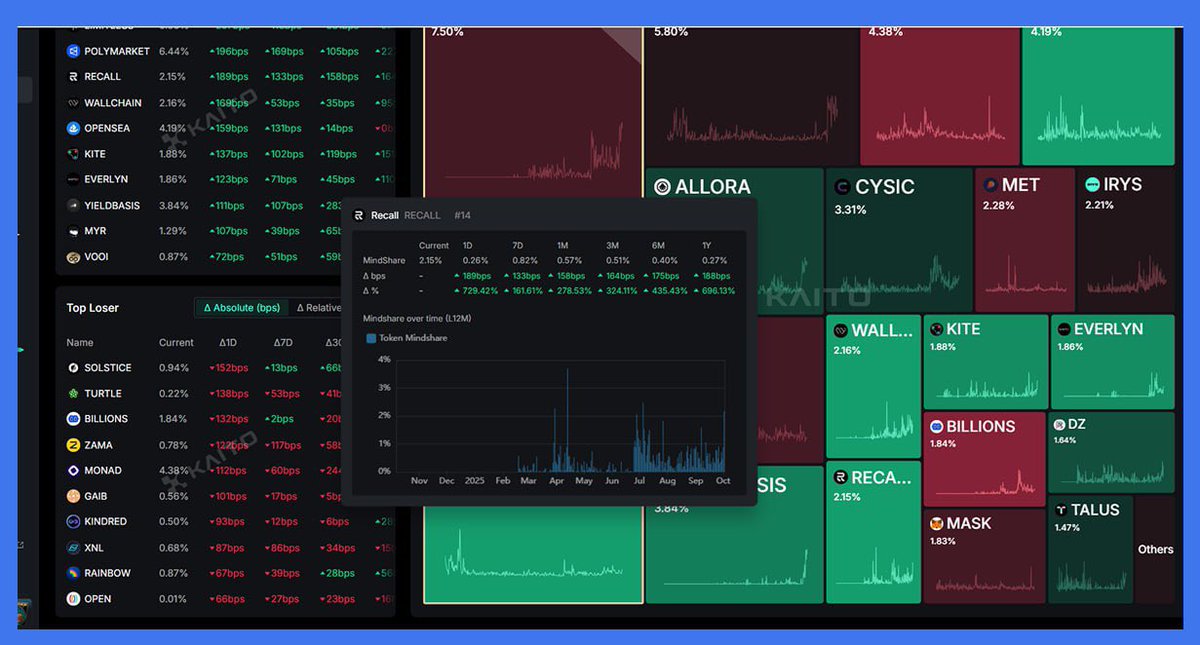Click the DZ logo in treemap
Screen dimensions: 1200x645
pyautogui.click(x=1058, y=425)
